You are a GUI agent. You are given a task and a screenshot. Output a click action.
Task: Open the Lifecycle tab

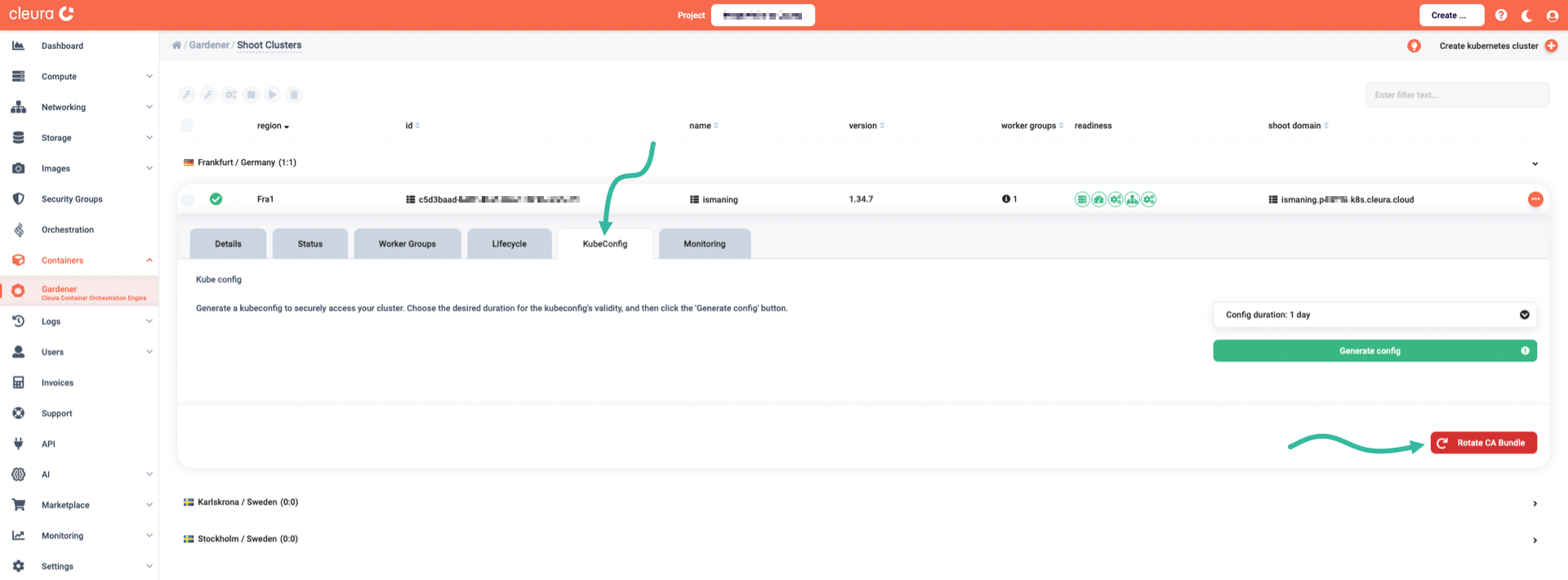click(x=509, y=243)
